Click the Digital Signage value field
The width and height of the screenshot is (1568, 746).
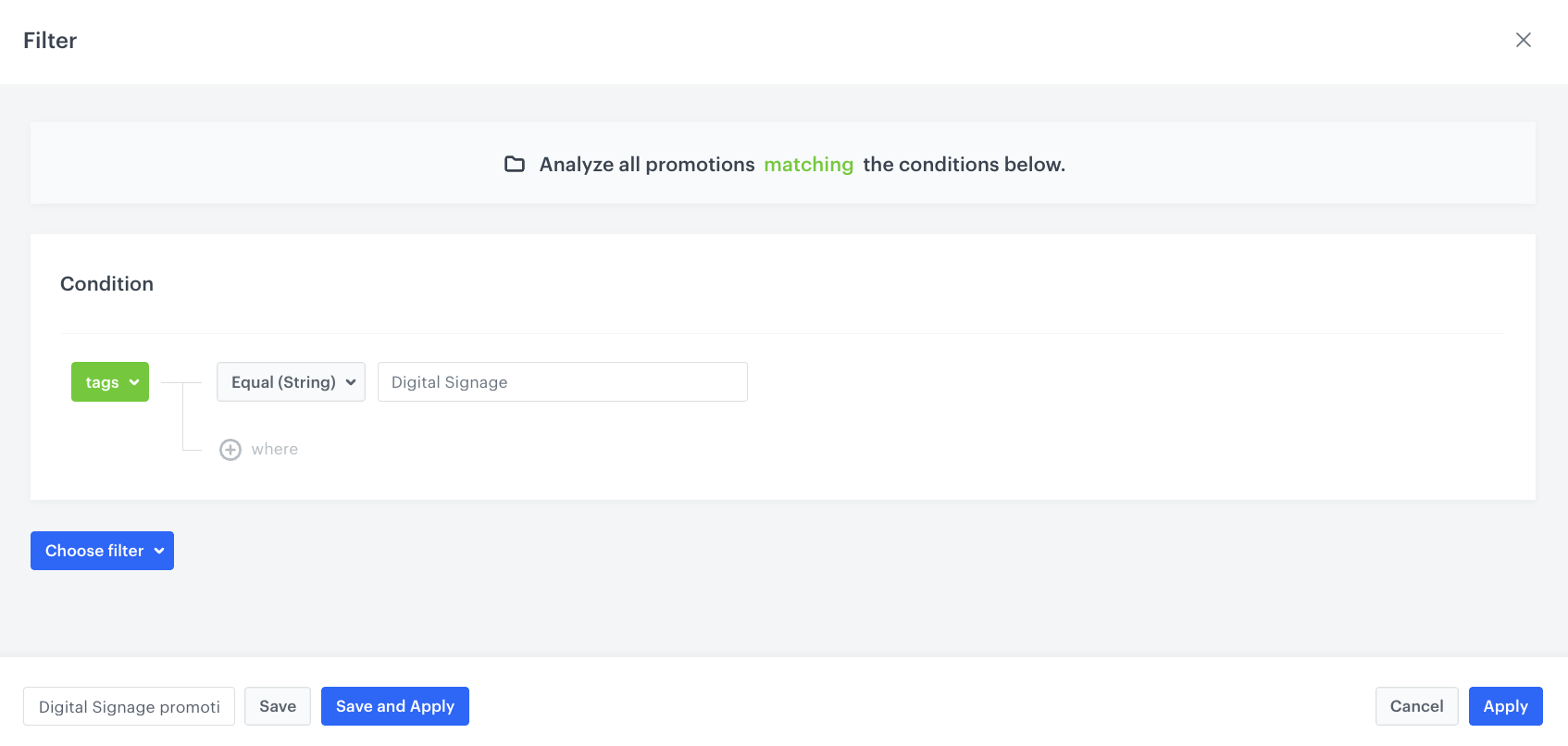562,381
